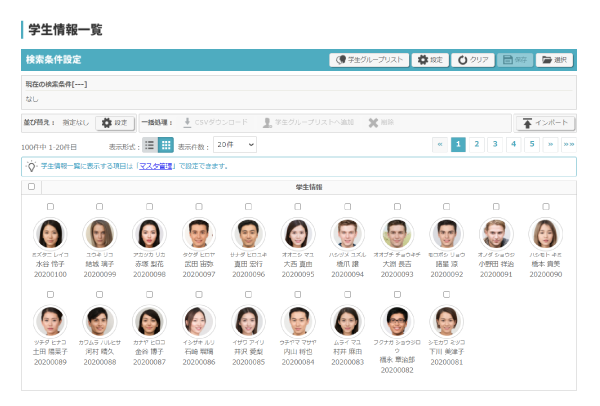600x406 pixels.
Task: Switch to list view display format
Action: click(x=150, y=145)
